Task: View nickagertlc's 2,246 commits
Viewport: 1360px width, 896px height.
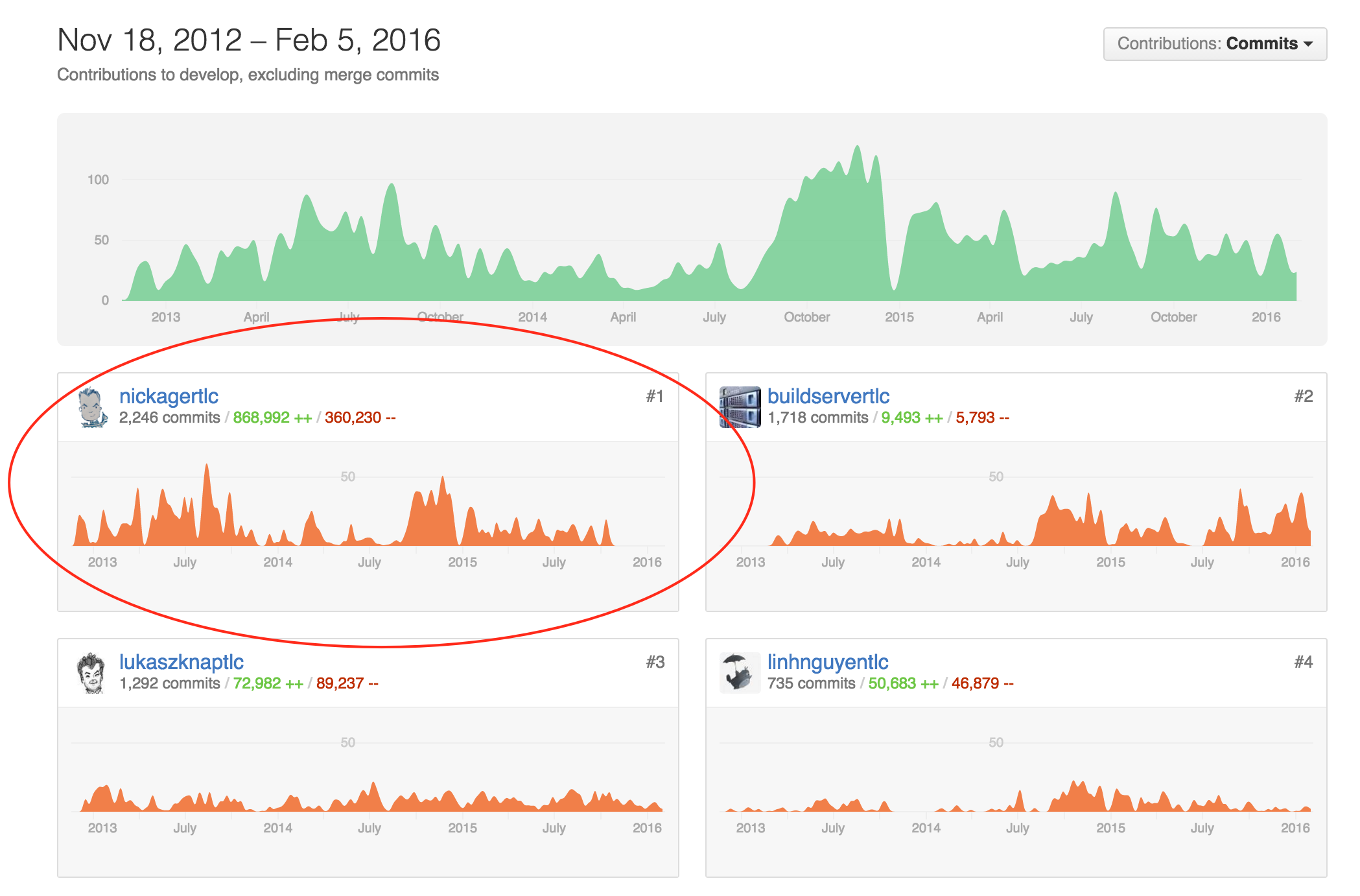Action: pos(169,418)
